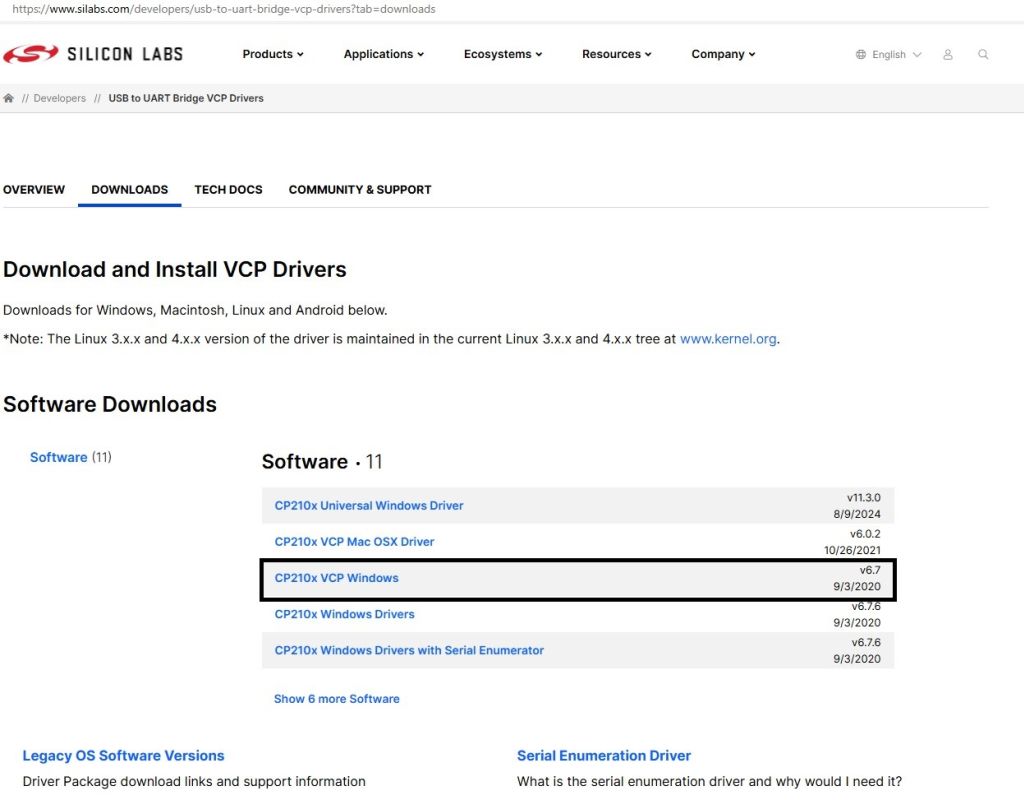Open the Tech Docs tab
The width and height of the screenshot is (1024, 809).
(x=228, y=189)
